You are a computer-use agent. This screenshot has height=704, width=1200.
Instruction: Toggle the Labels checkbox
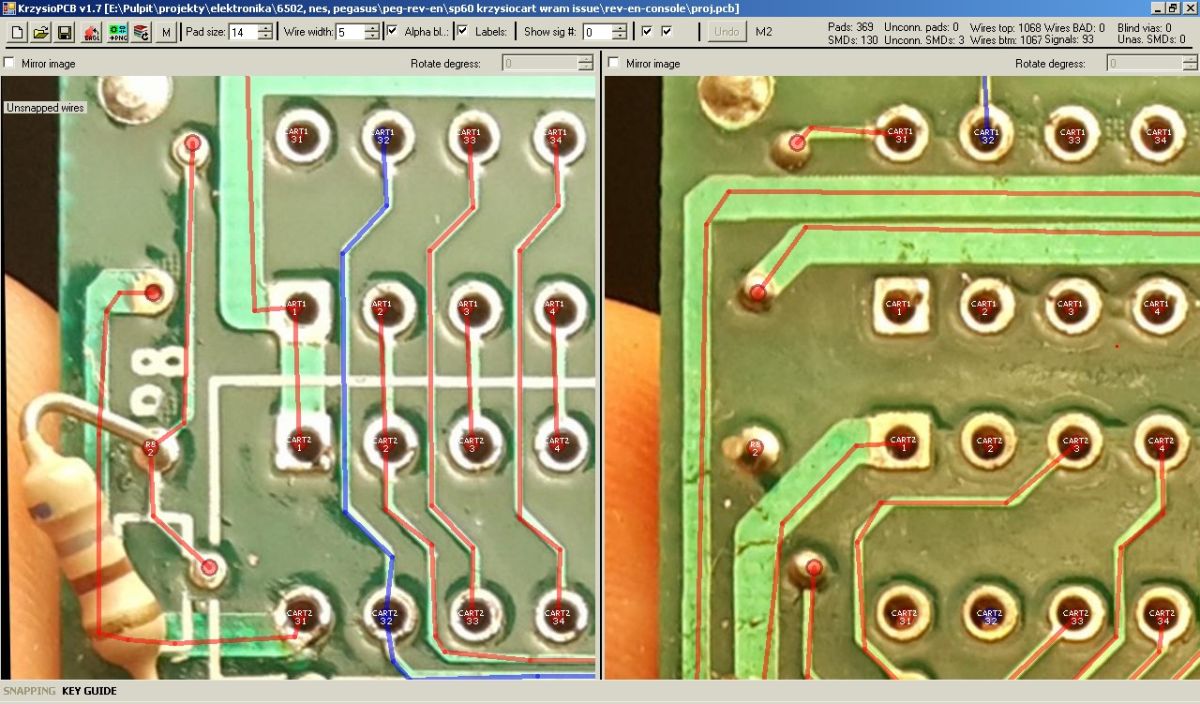pos(462,31)
